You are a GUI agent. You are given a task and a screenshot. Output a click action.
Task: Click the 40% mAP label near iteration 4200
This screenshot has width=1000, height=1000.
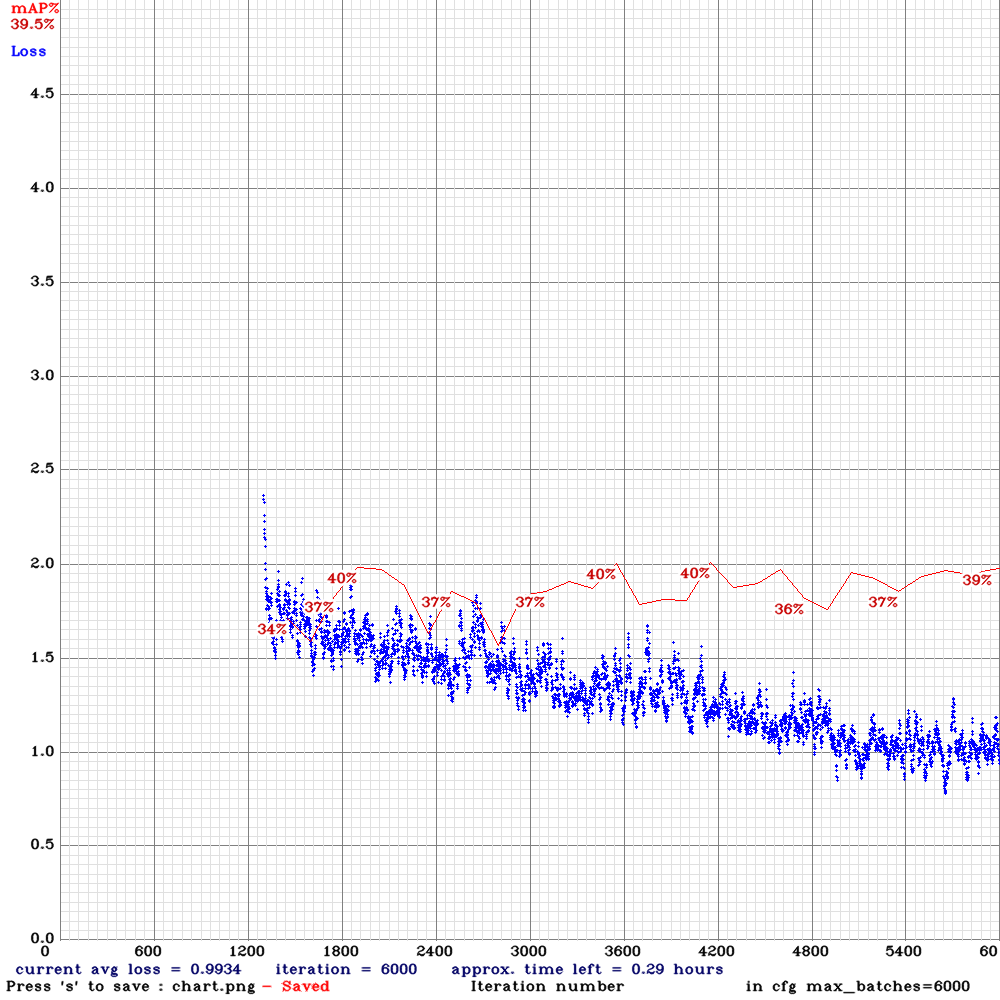695,573
